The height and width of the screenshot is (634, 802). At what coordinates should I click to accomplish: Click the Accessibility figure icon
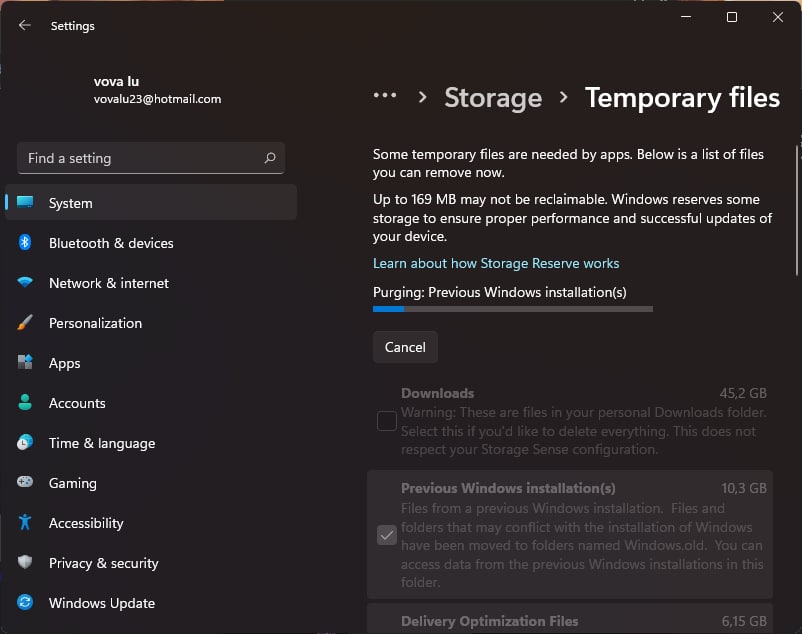(25, 522)
